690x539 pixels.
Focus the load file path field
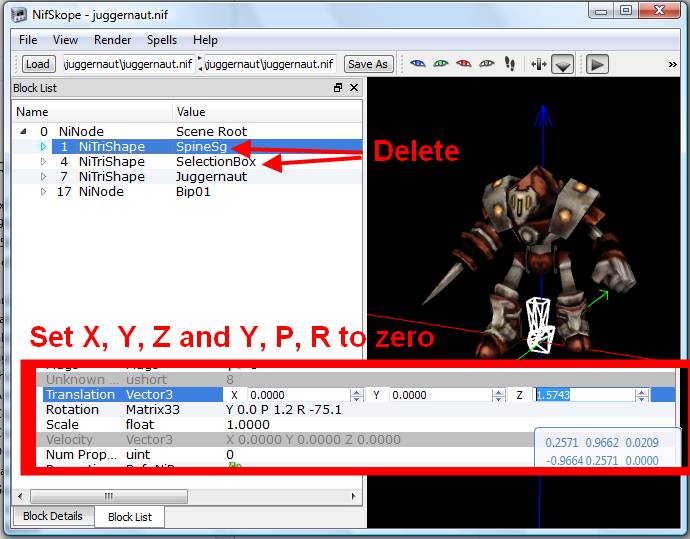click(129, 64)
